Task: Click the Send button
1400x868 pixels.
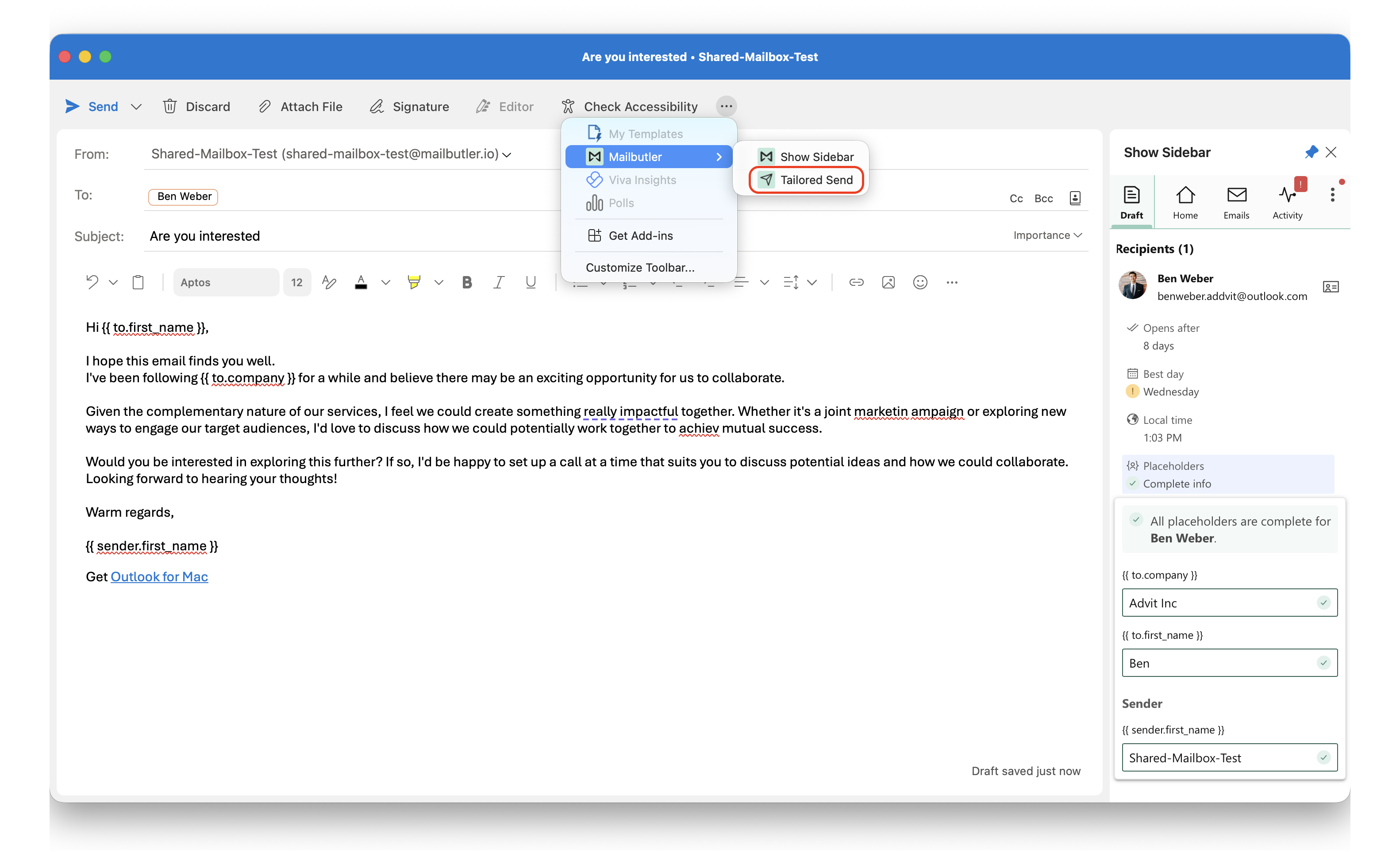Action: (92, 106)
